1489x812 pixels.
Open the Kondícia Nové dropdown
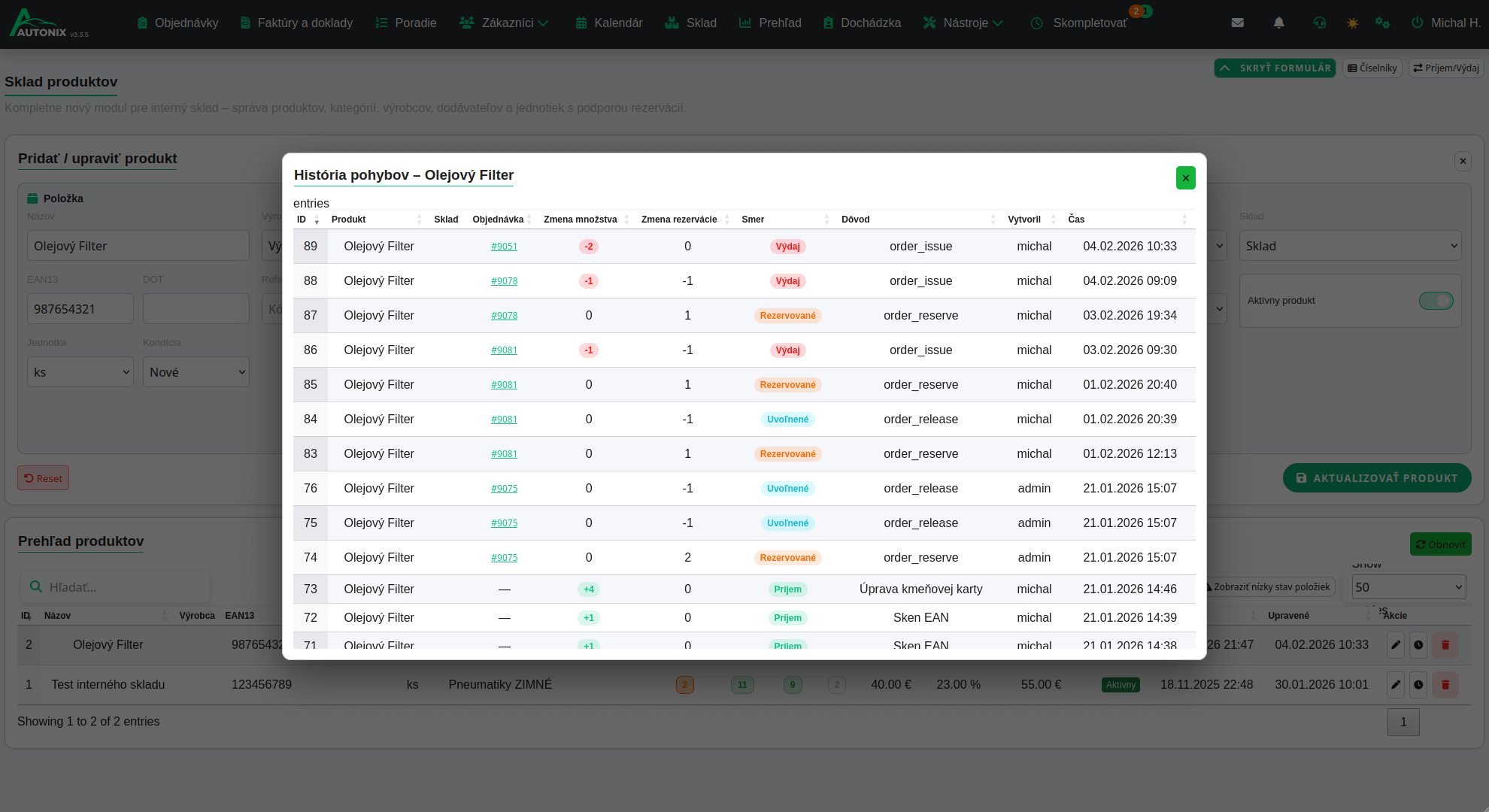coord(196,372)
